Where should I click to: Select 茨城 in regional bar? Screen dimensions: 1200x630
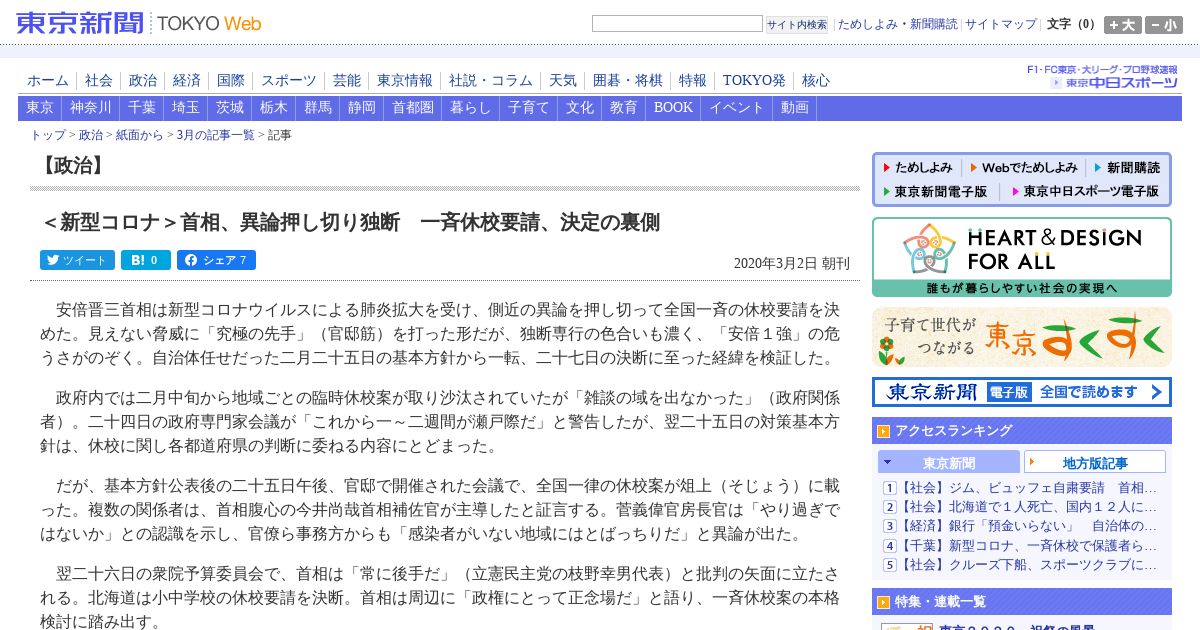230,108
